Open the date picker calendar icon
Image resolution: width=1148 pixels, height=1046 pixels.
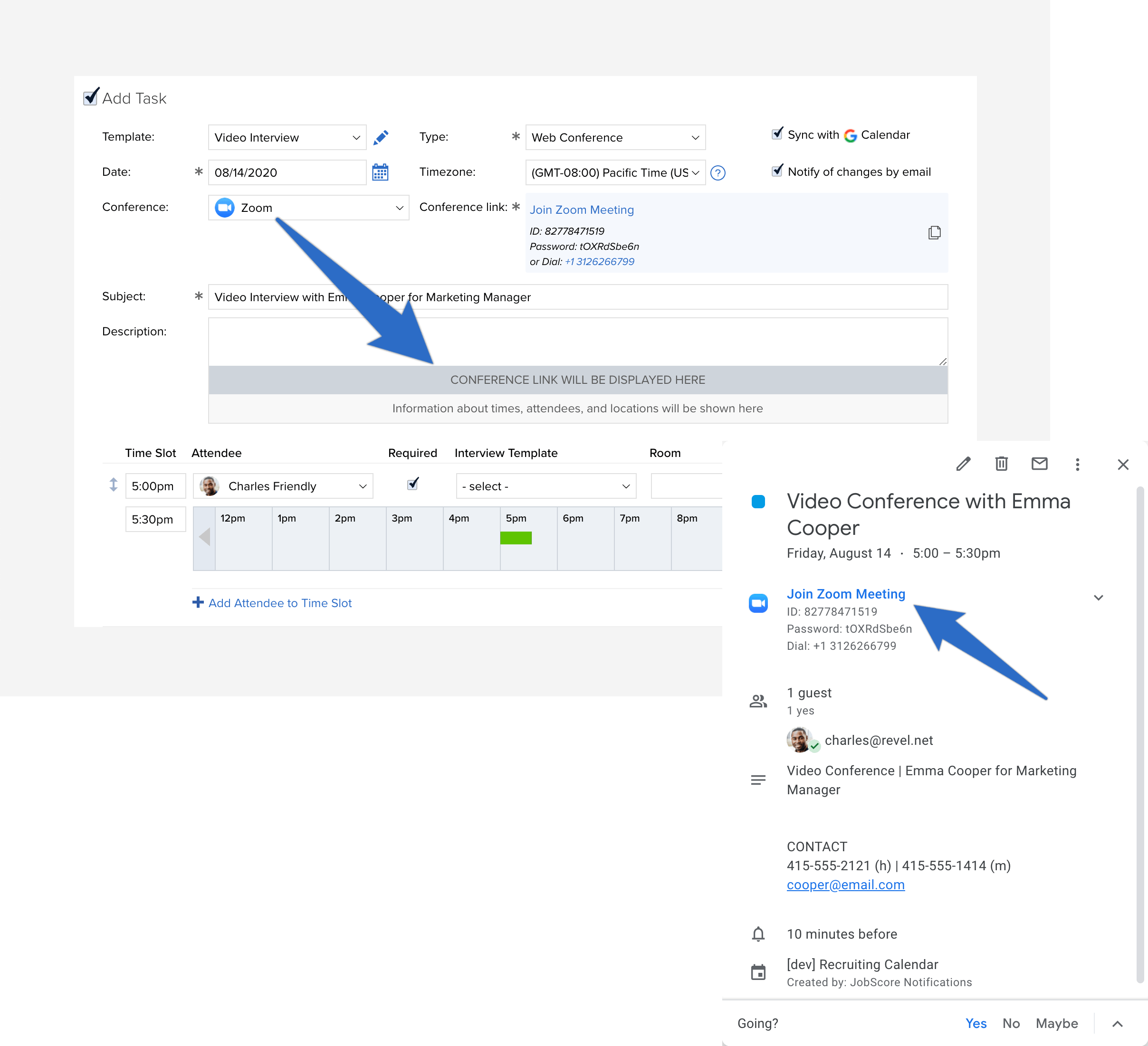pos(380,172)
